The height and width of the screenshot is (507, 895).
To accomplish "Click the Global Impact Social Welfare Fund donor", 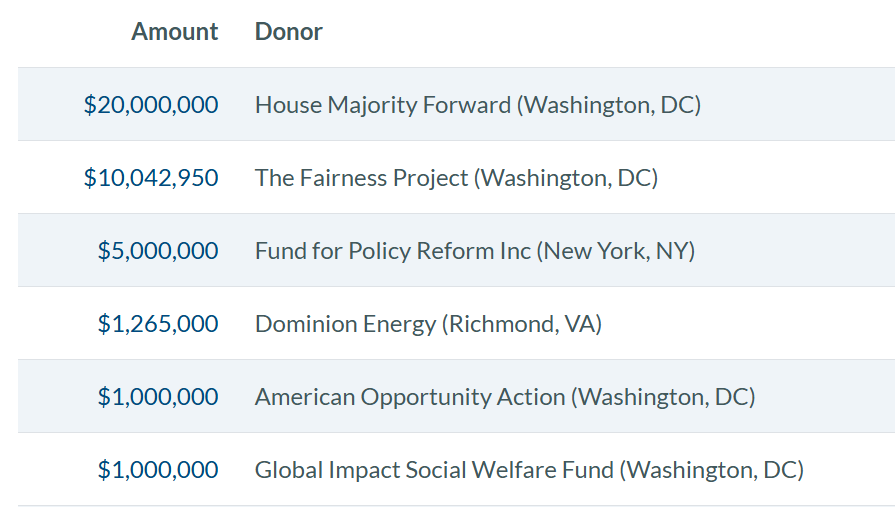I will [434, 470].
